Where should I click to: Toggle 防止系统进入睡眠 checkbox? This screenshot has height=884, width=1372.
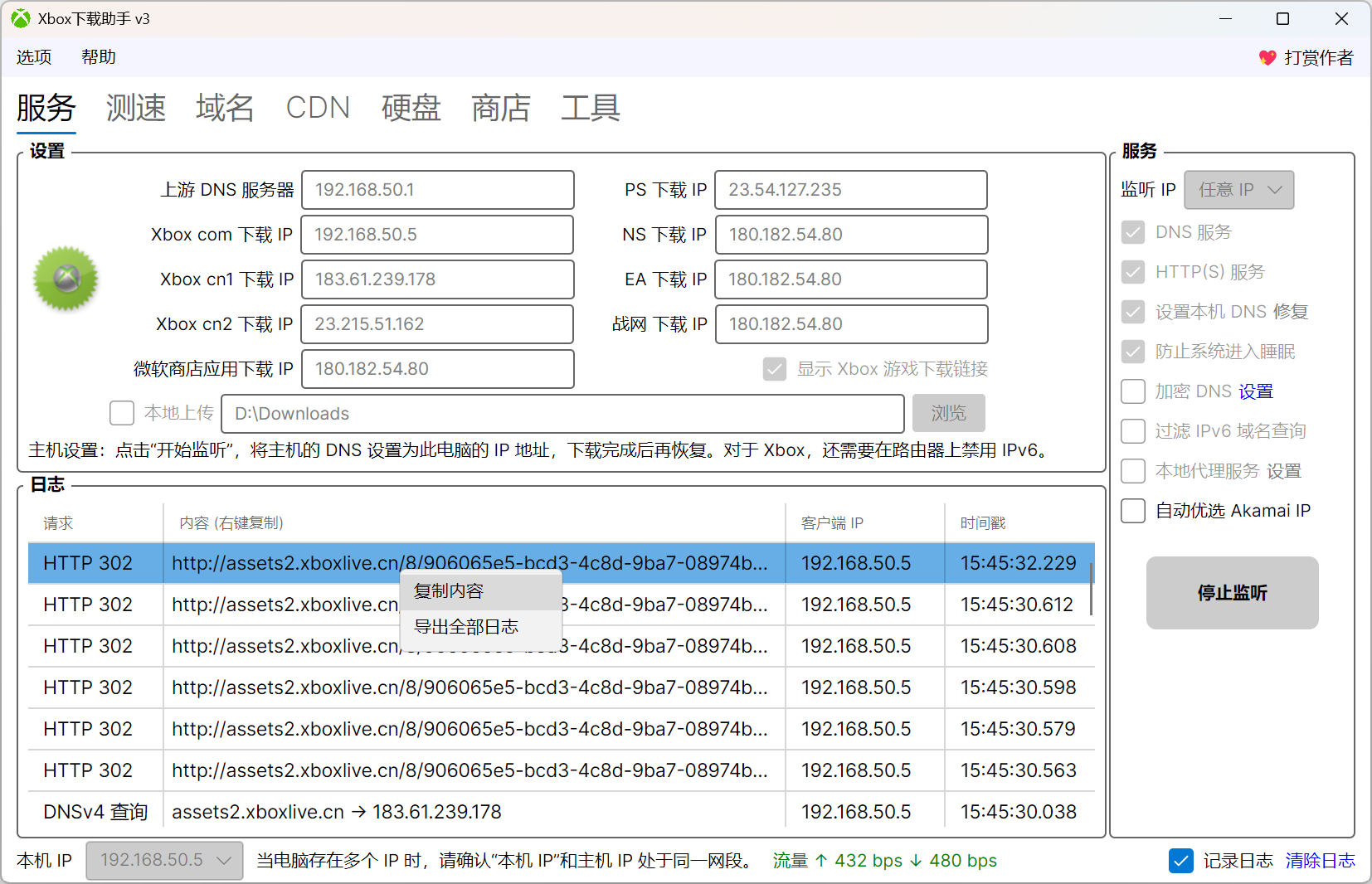pyautogui.click(x=1133, y=352)
